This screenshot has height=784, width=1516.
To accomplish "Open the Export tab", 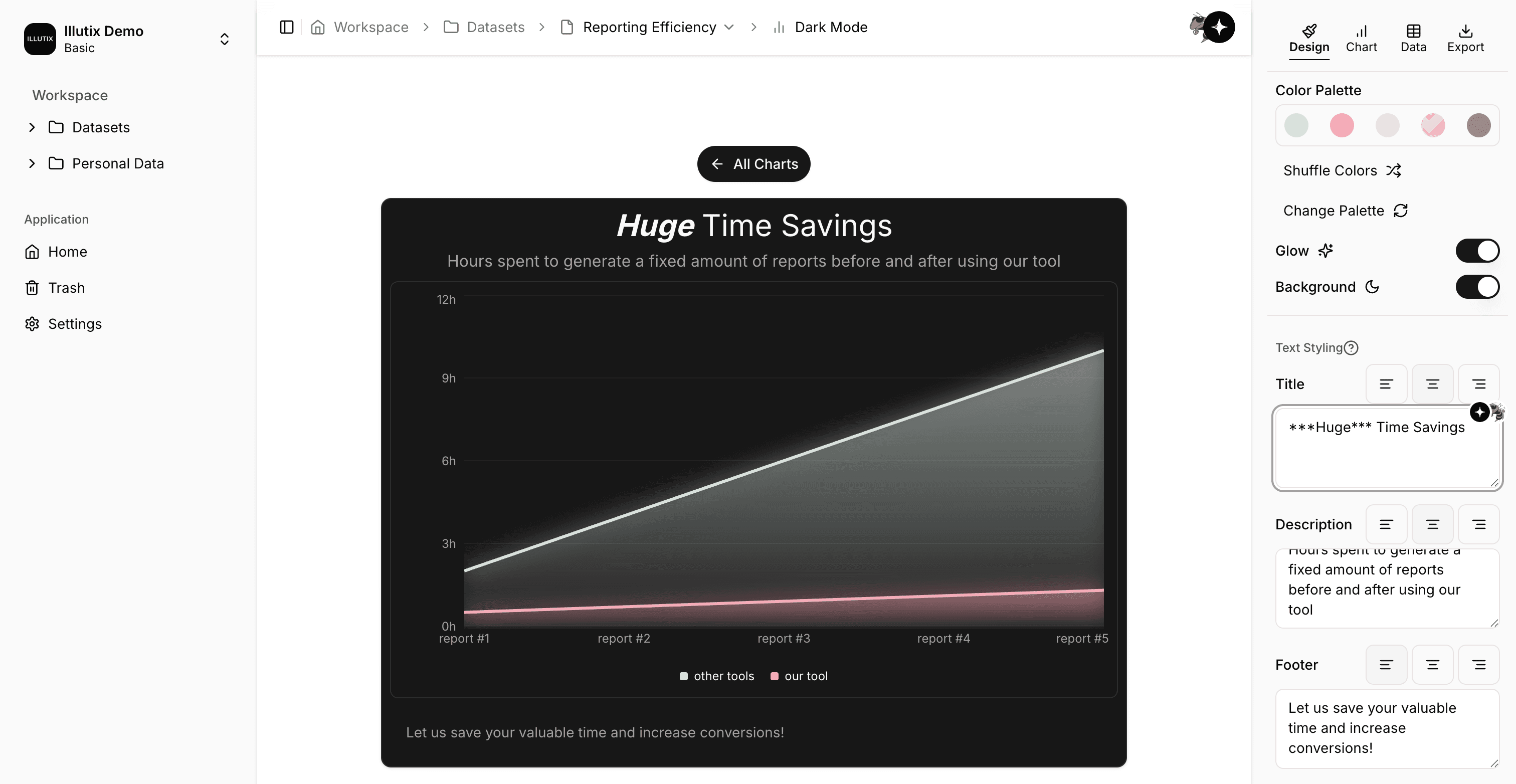I will click(1465, 38).
